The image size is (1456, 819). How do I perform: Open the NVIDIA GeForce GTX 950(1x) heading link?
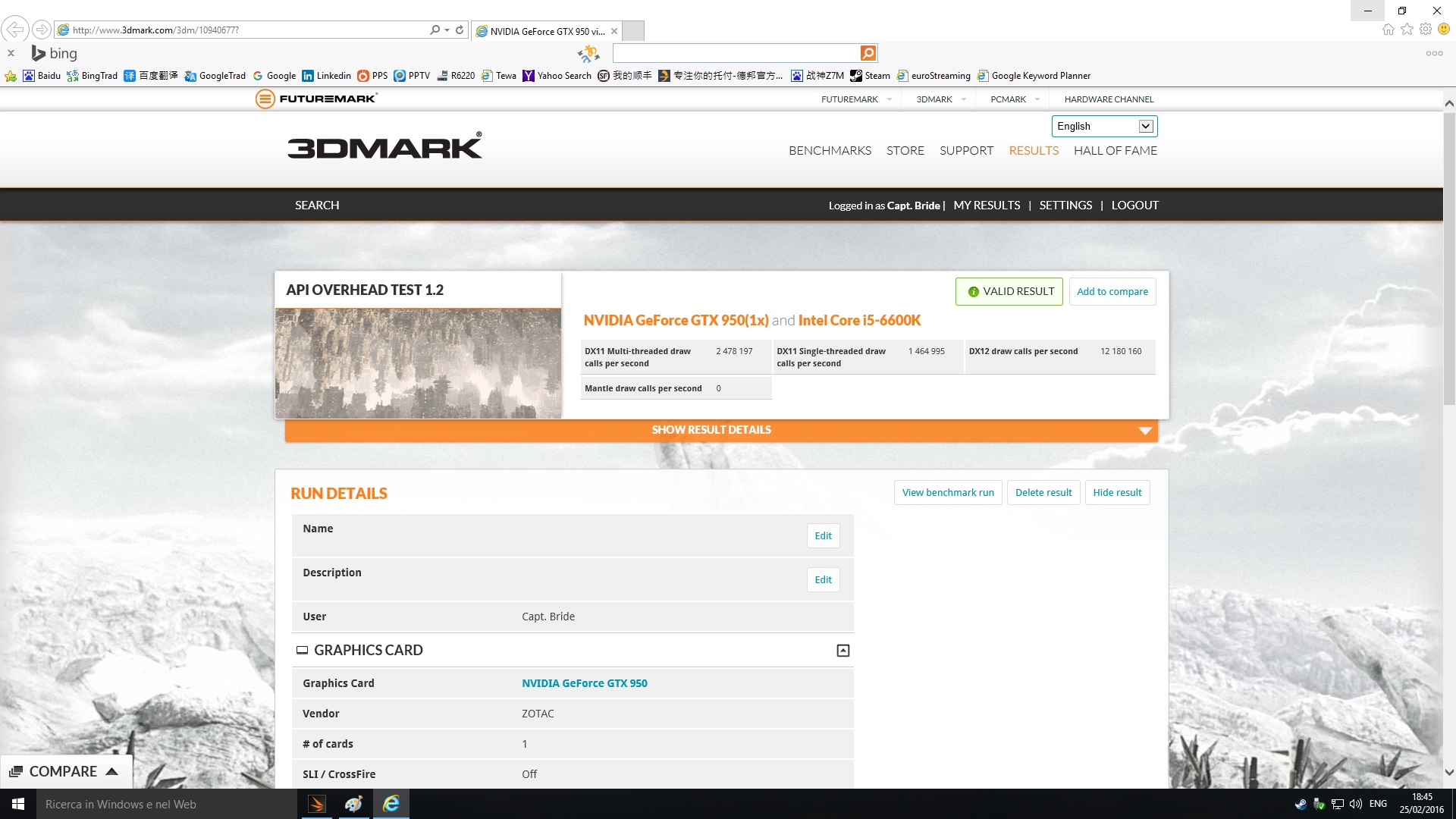[676, 320]
